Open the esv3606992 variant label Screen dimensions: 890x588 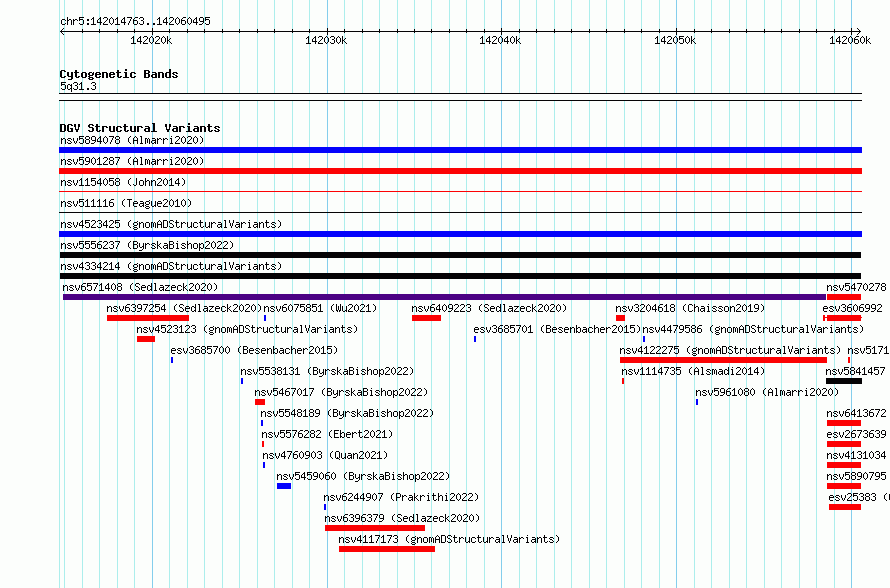point(853,308)
